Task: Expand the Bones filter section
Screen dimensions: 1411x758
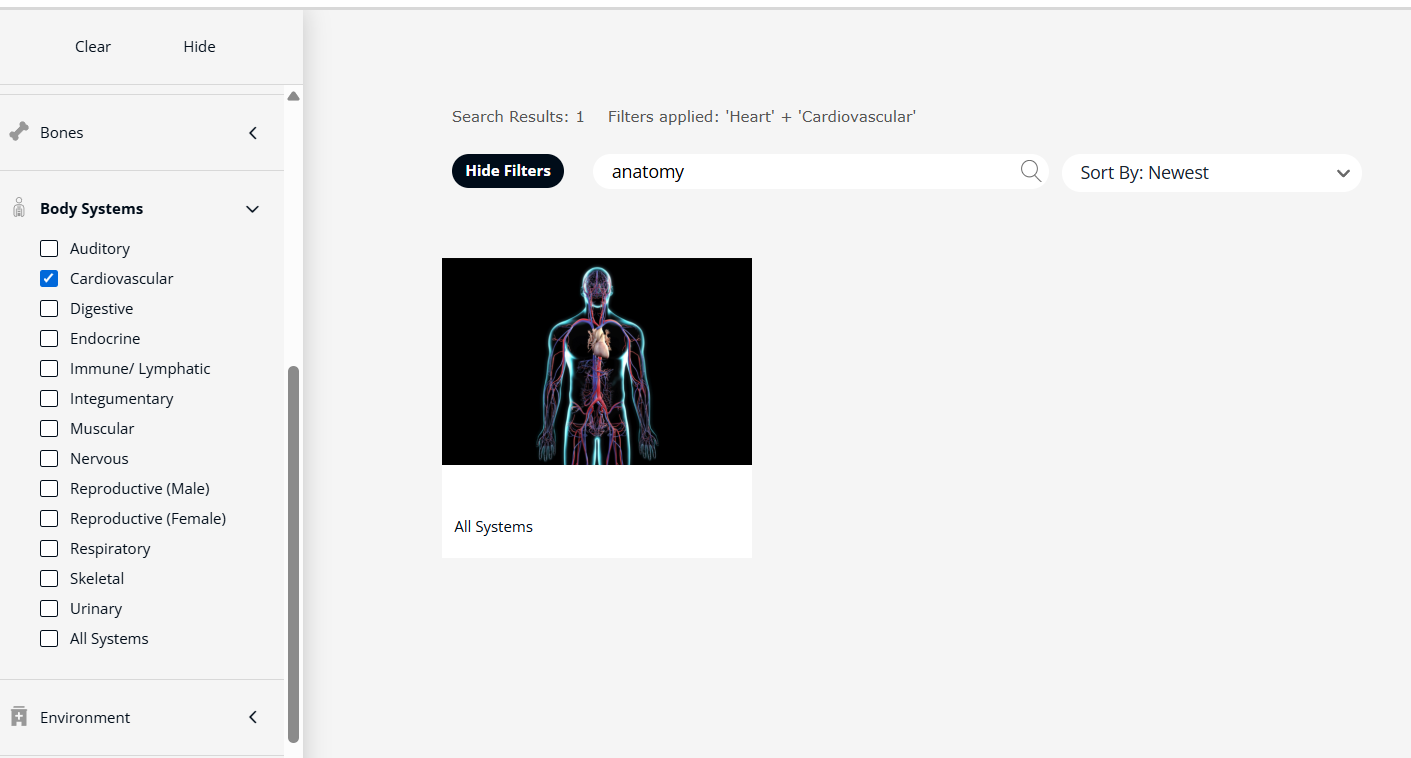Action: click(x=253, y=132)
